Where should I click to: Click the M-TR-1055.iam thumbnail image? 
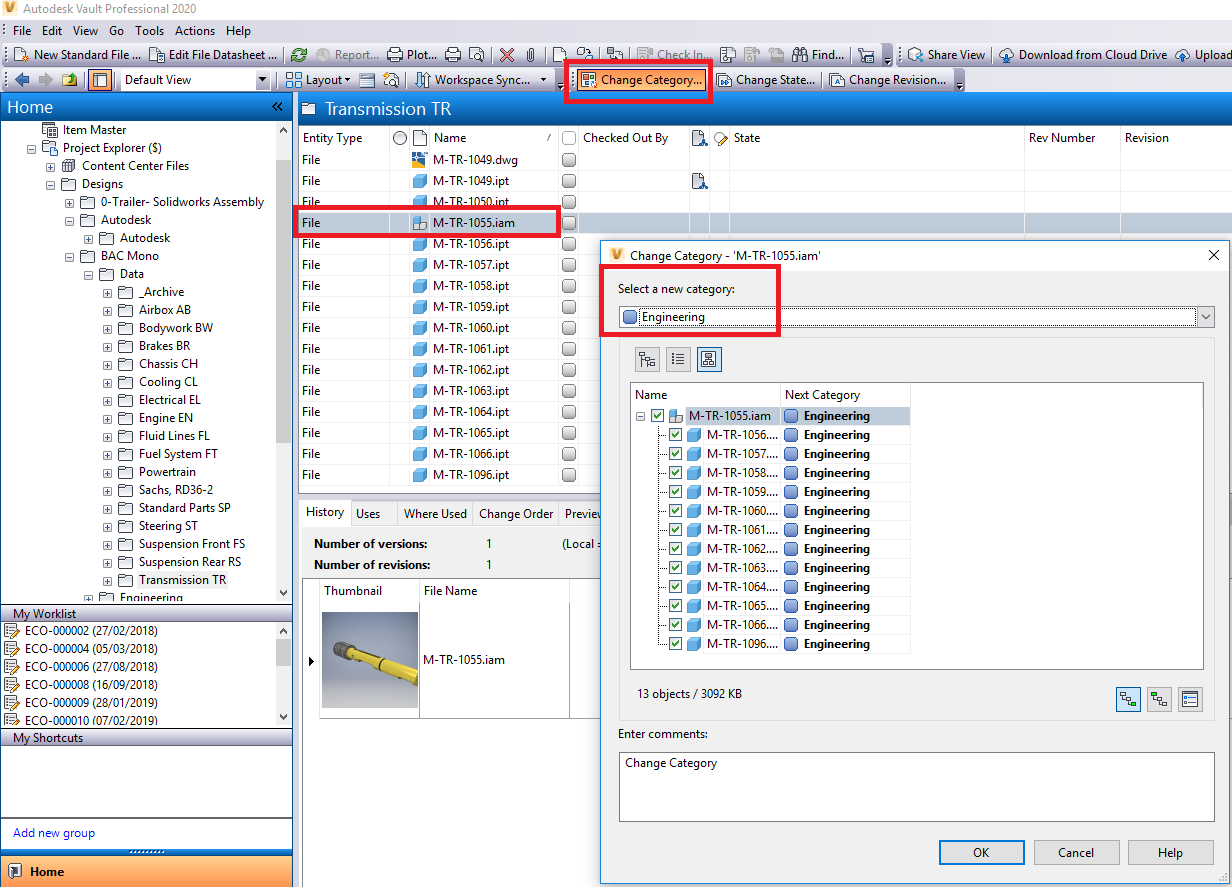[x=370, y=660]
